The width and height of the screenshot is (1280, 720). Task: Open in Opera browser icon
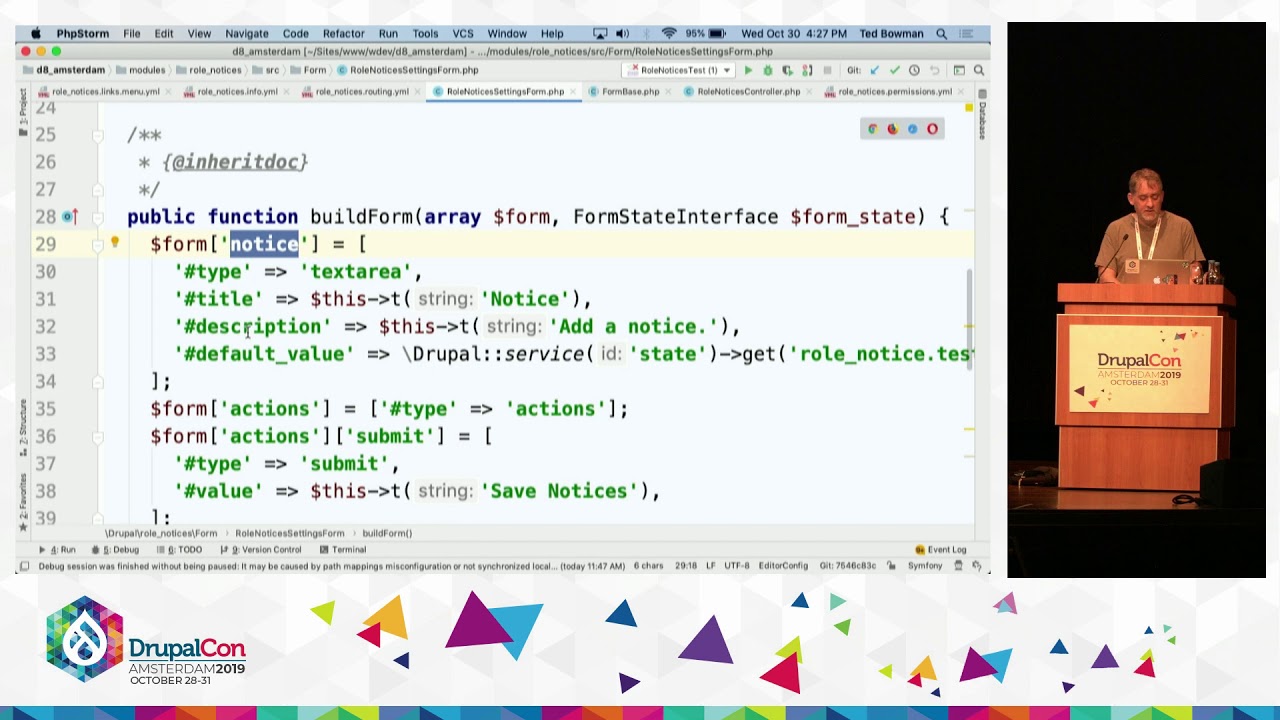932,129
